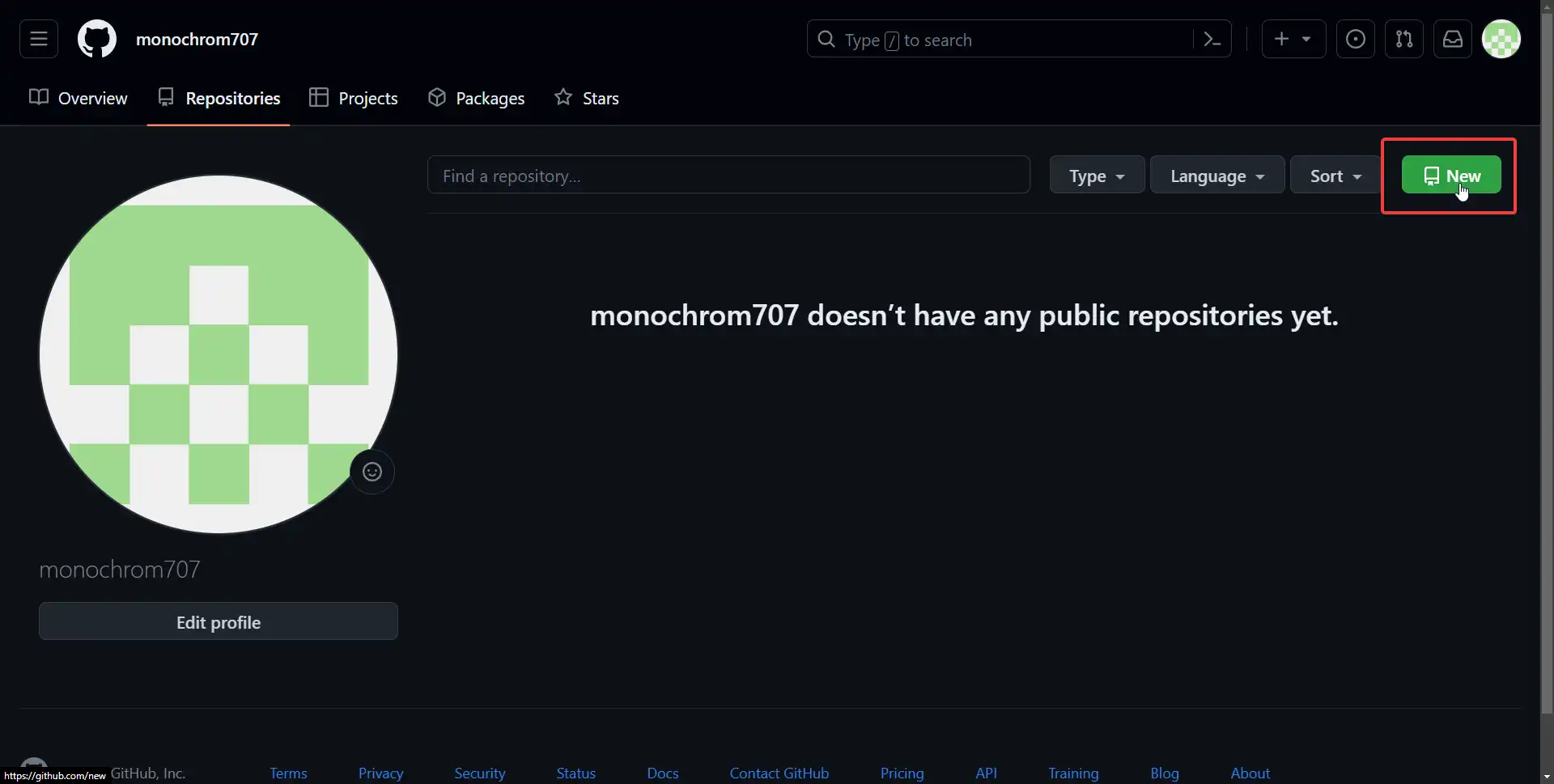Expand the Type filter dropdown
1554x784 pixels.
click(1097, 175)
